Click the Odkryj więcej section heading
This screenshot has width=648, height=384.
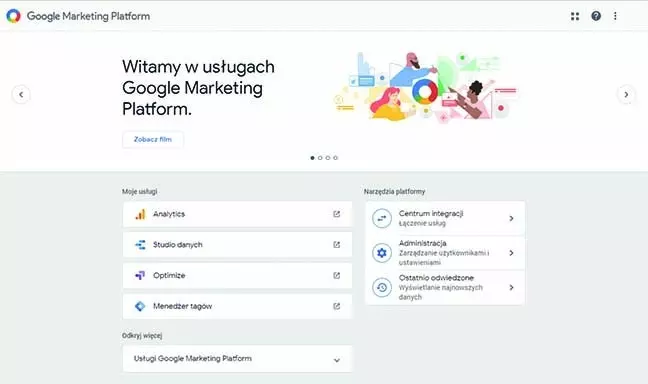pos(142,336)
